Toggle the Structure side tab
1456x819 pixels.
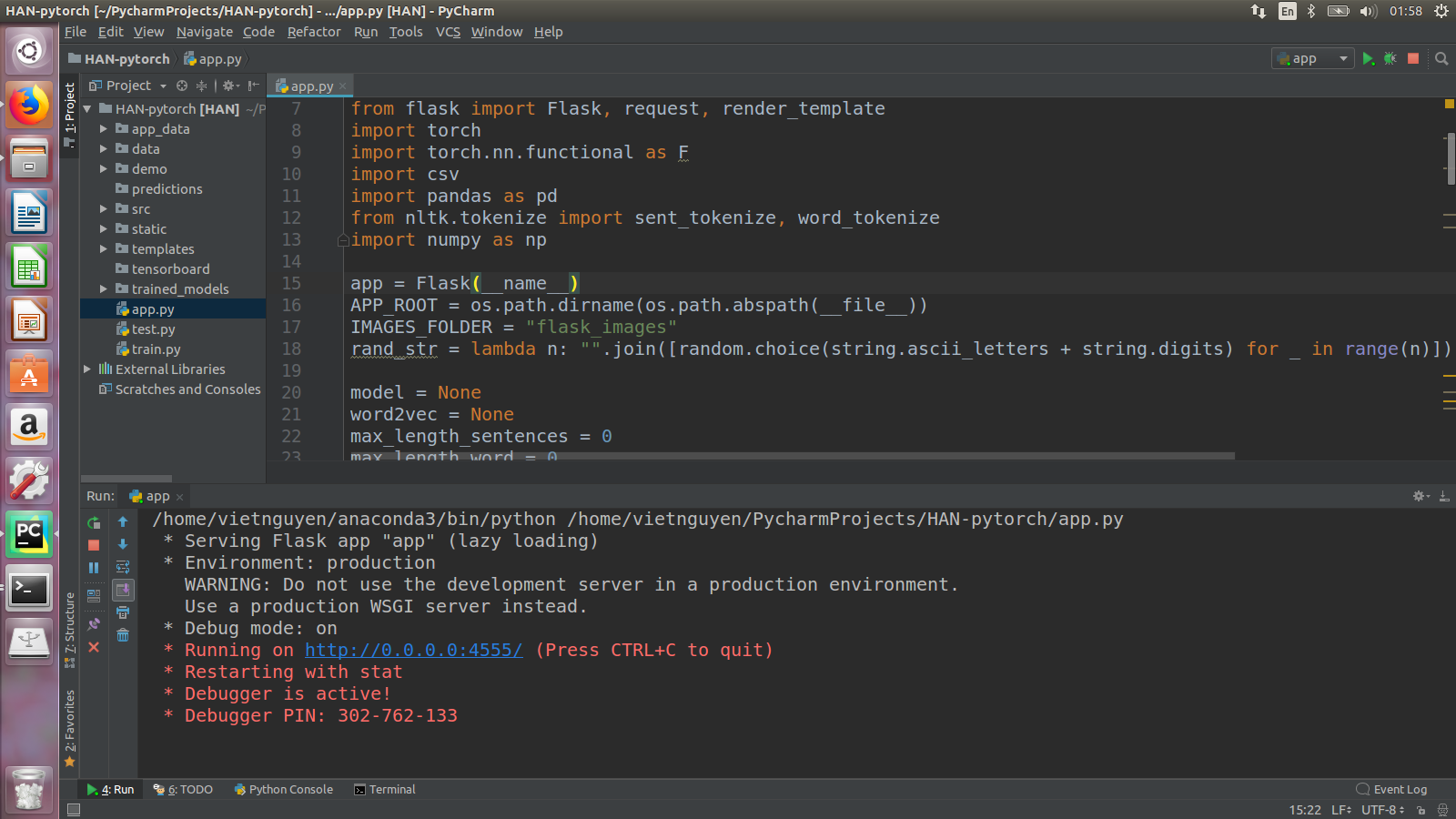pos(70,631)
